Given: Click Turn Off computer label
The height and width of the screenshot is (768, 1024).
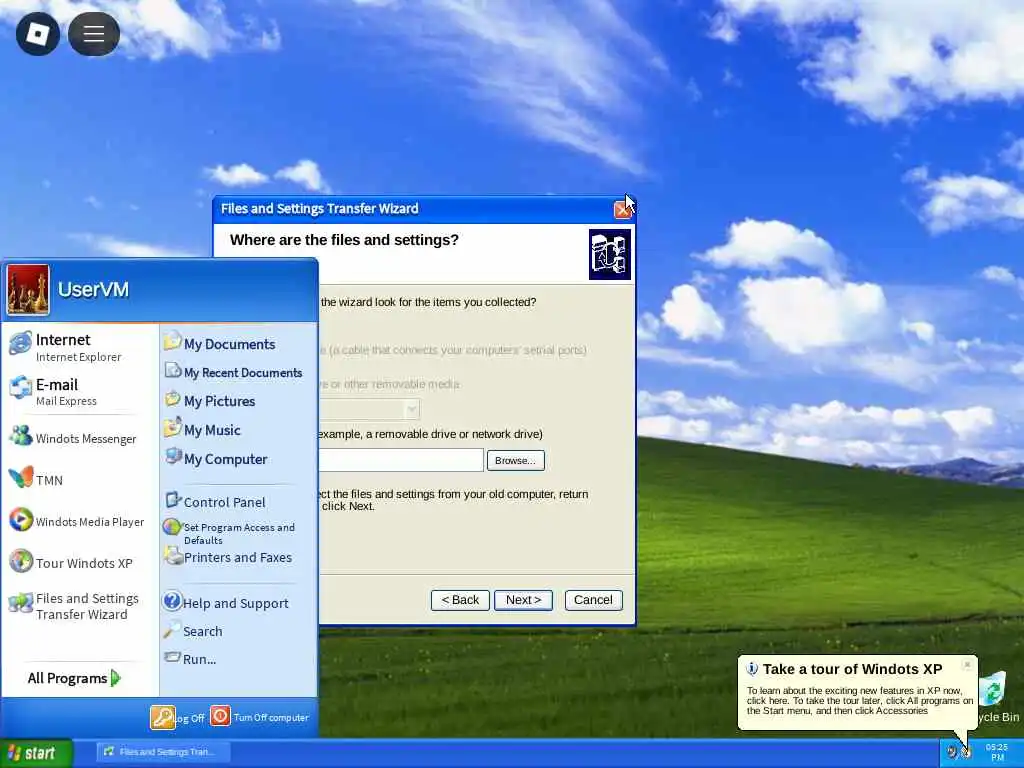Looking at the screenshot, I should pos(271,717).
